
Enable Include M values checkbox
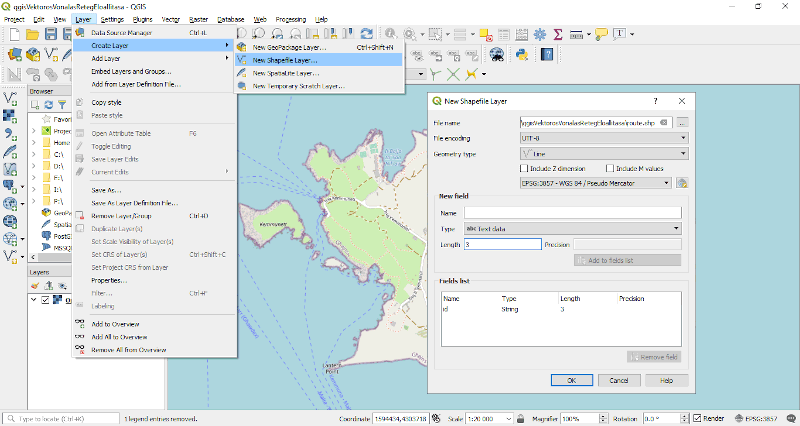[x=610, y=168]
